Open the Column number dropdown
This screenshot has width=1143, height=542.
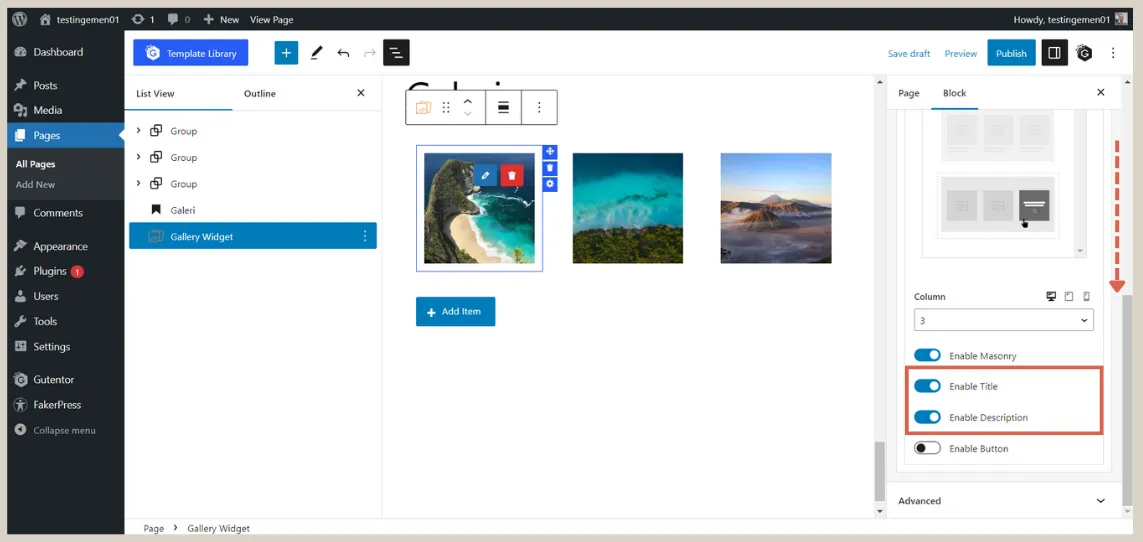pyautogui.click(x=1004, y=320)
